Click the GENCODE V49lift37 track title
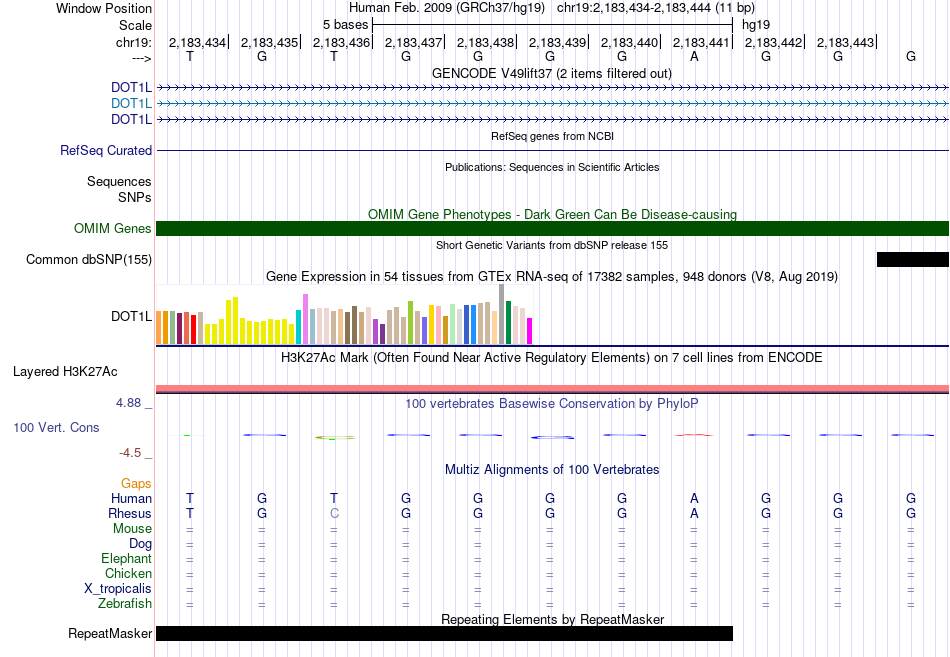 [x=552, y=73]
